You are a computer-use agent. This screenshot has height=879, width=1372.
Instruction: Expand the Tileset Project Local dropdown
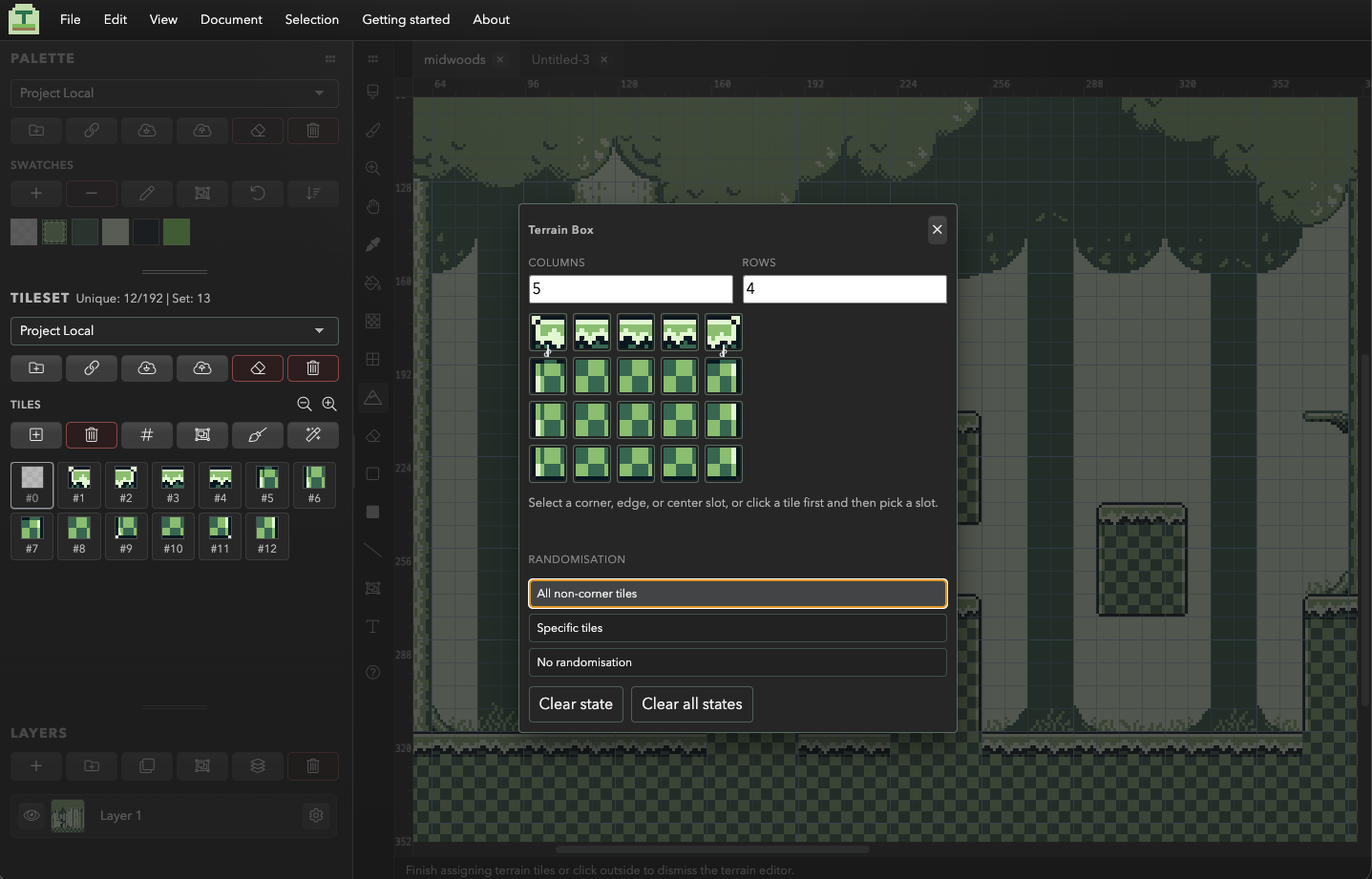[x=174, y=331]
